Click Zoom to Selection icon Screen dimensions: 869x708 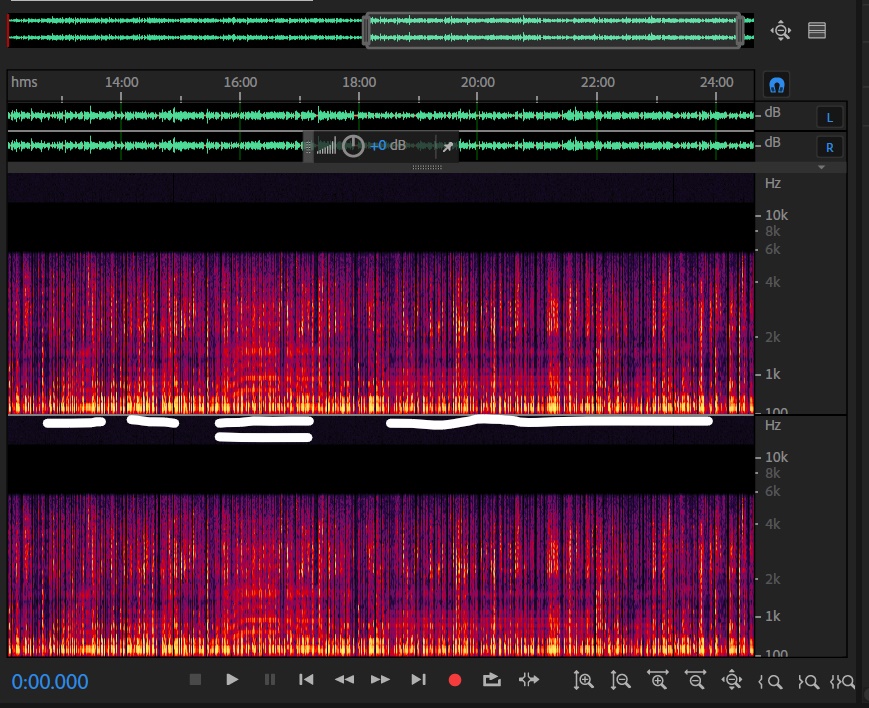[x=842, y=681]
